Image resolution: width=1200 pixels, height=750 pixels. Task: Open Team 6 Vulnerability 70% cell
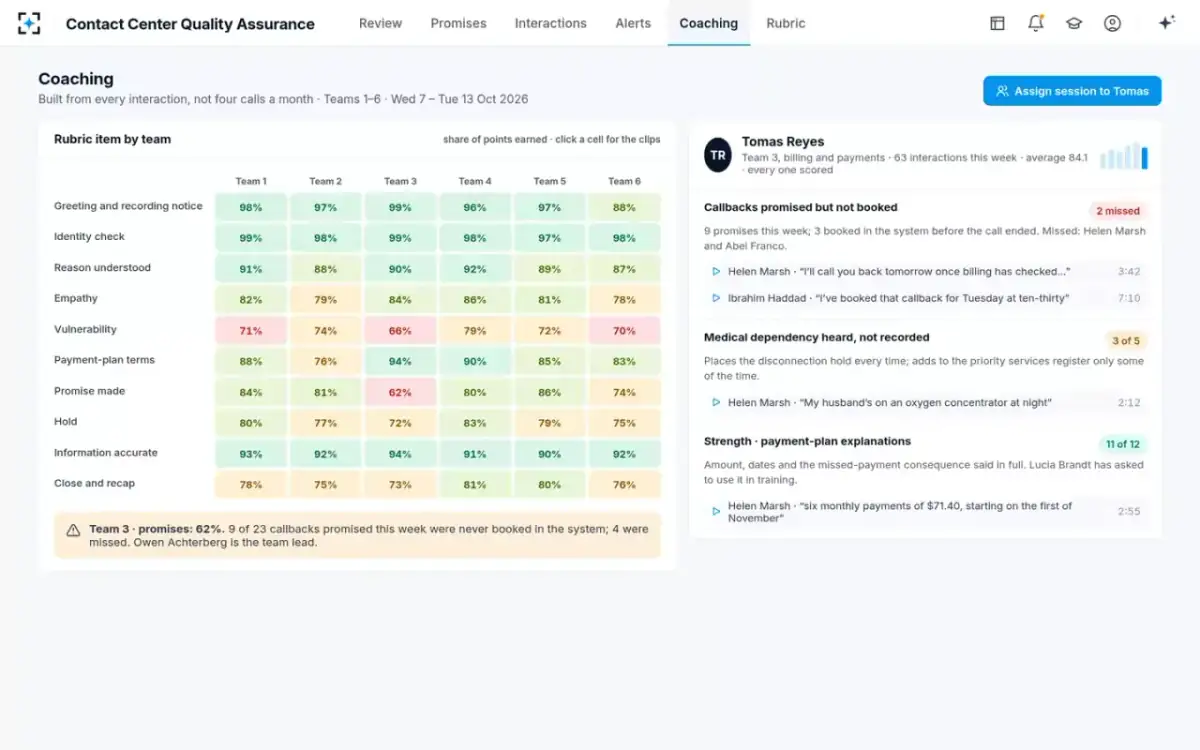[624, 330]
